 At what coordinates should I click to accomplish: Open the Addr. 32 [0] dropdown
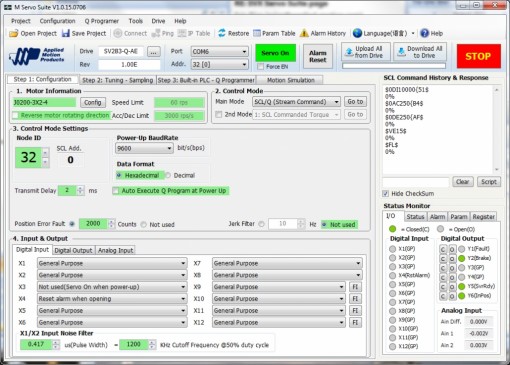(219, 64)
